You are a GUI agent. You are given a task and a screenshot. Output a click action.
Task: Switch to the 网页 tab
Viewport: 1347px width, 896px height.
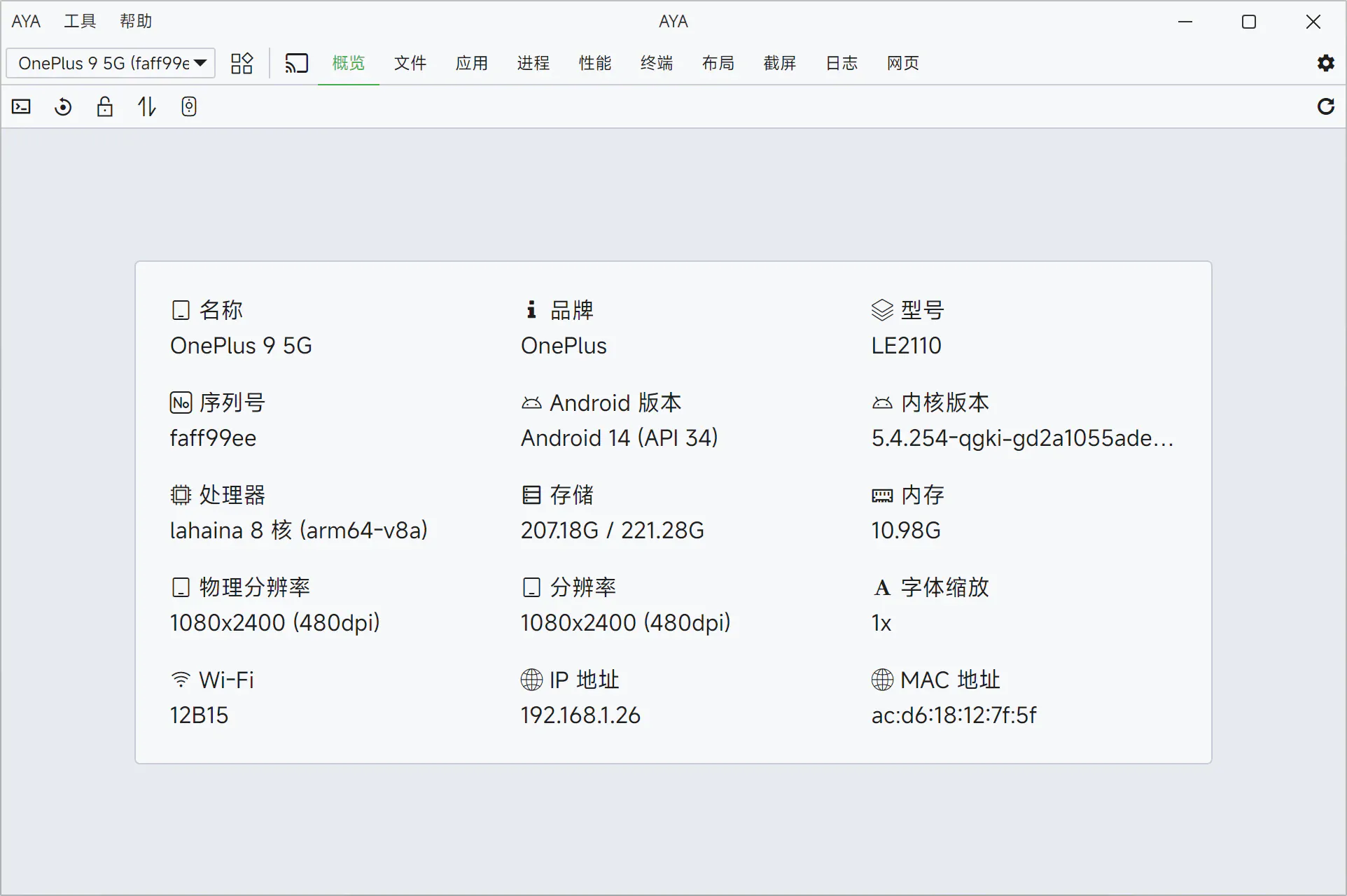coord(903,63)
